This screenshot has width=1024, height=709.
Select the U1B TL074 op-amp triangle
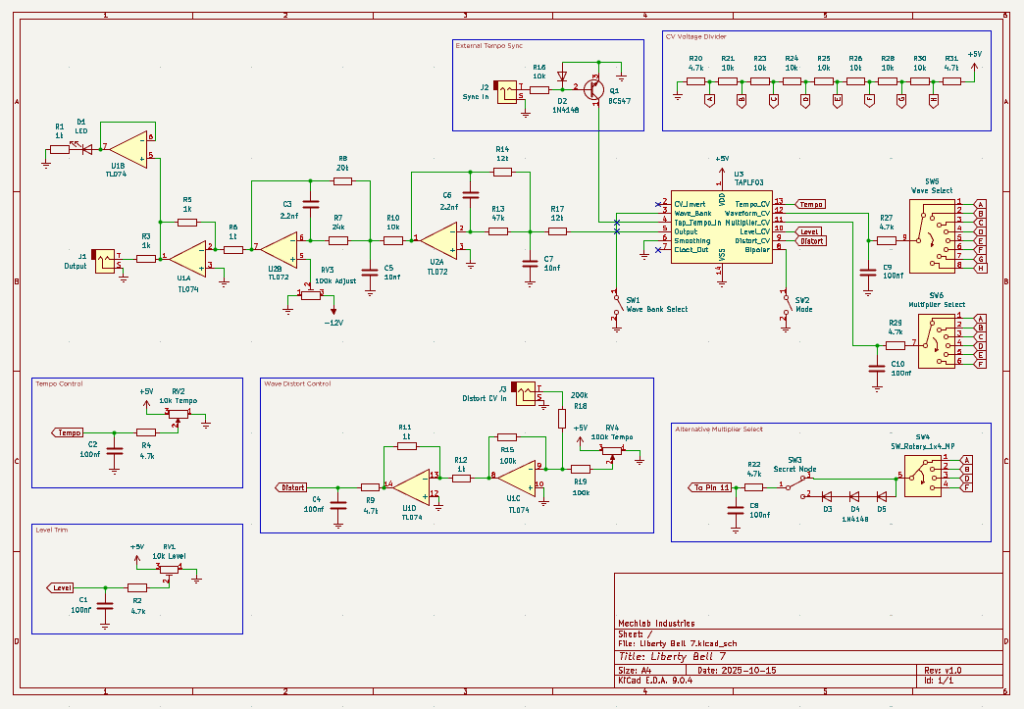click(x=128, y=148)
